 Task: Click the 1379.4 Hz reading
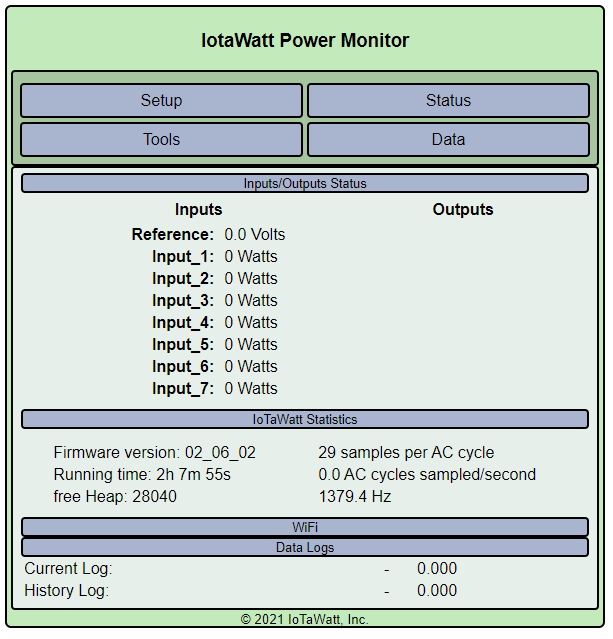(x=355, y=497)
